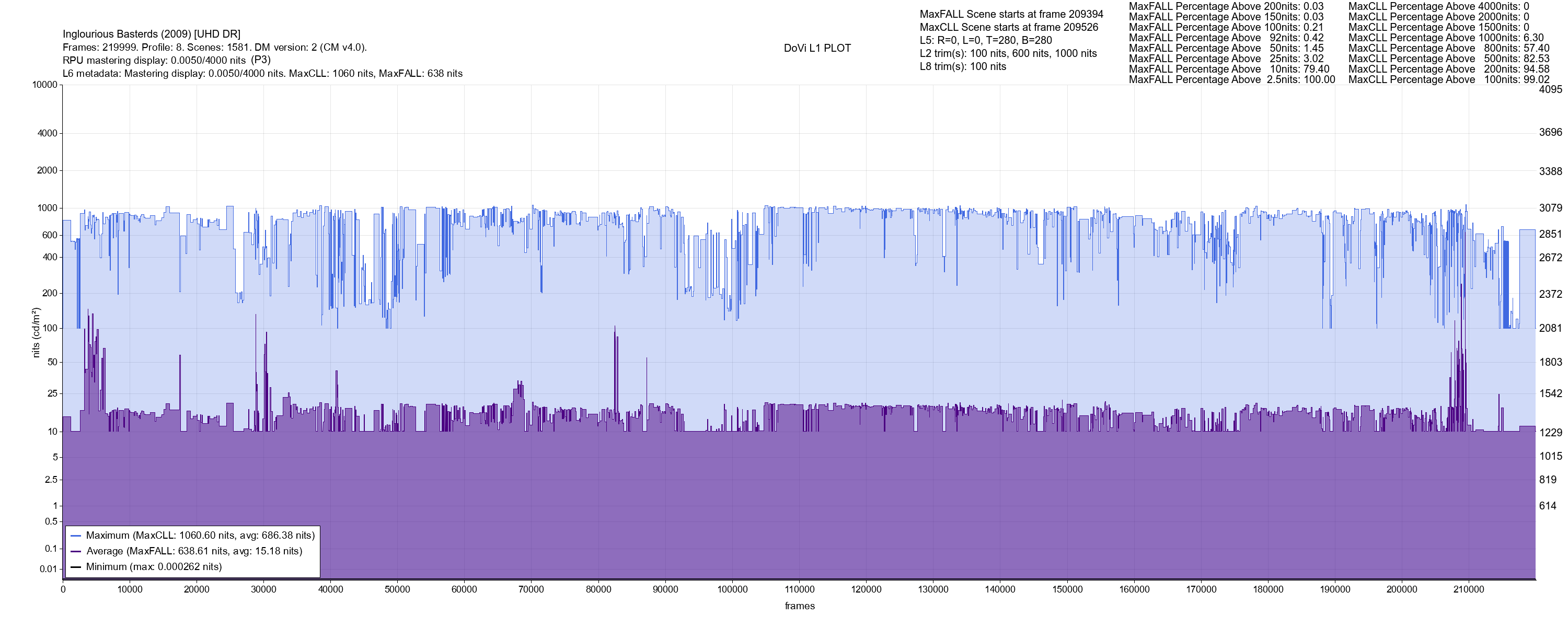Click the 'L2 trim(s)' info line
The height and width of the screenshot is (627, 1568).
click(x=1008, y=54)
